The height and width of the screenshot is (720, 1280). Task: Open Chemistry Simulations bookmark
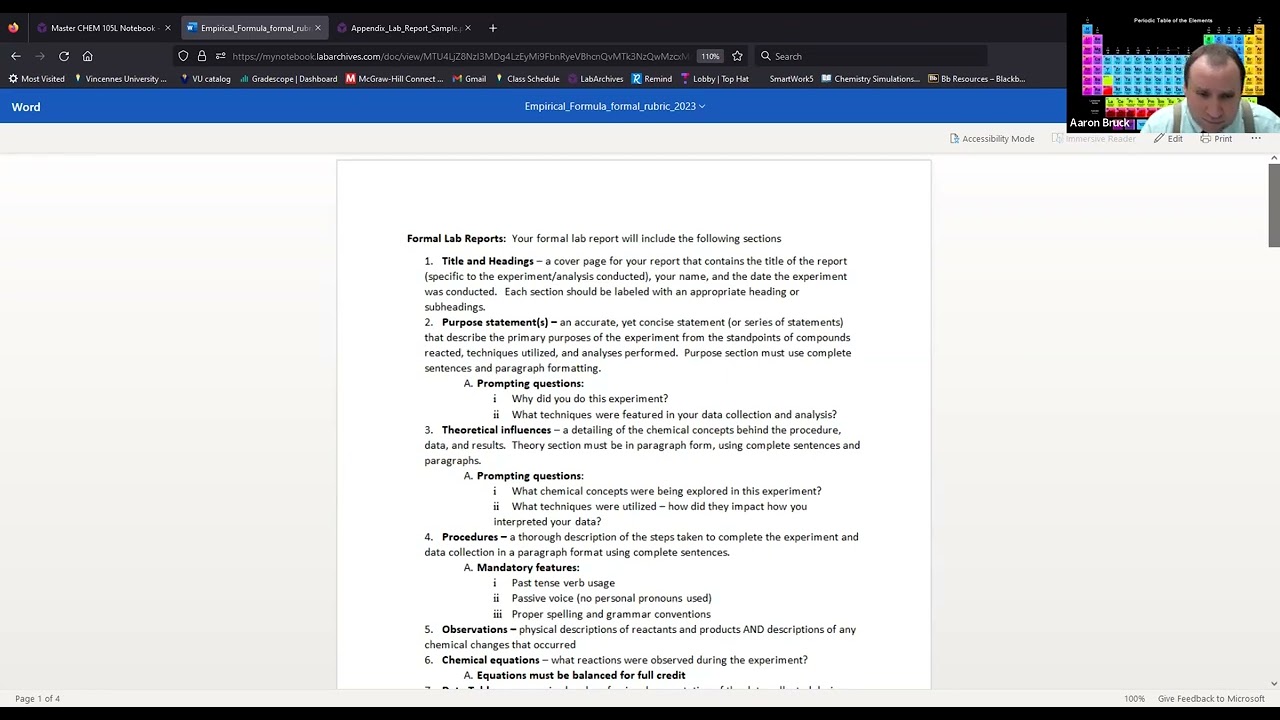click(x=871, y=79)
